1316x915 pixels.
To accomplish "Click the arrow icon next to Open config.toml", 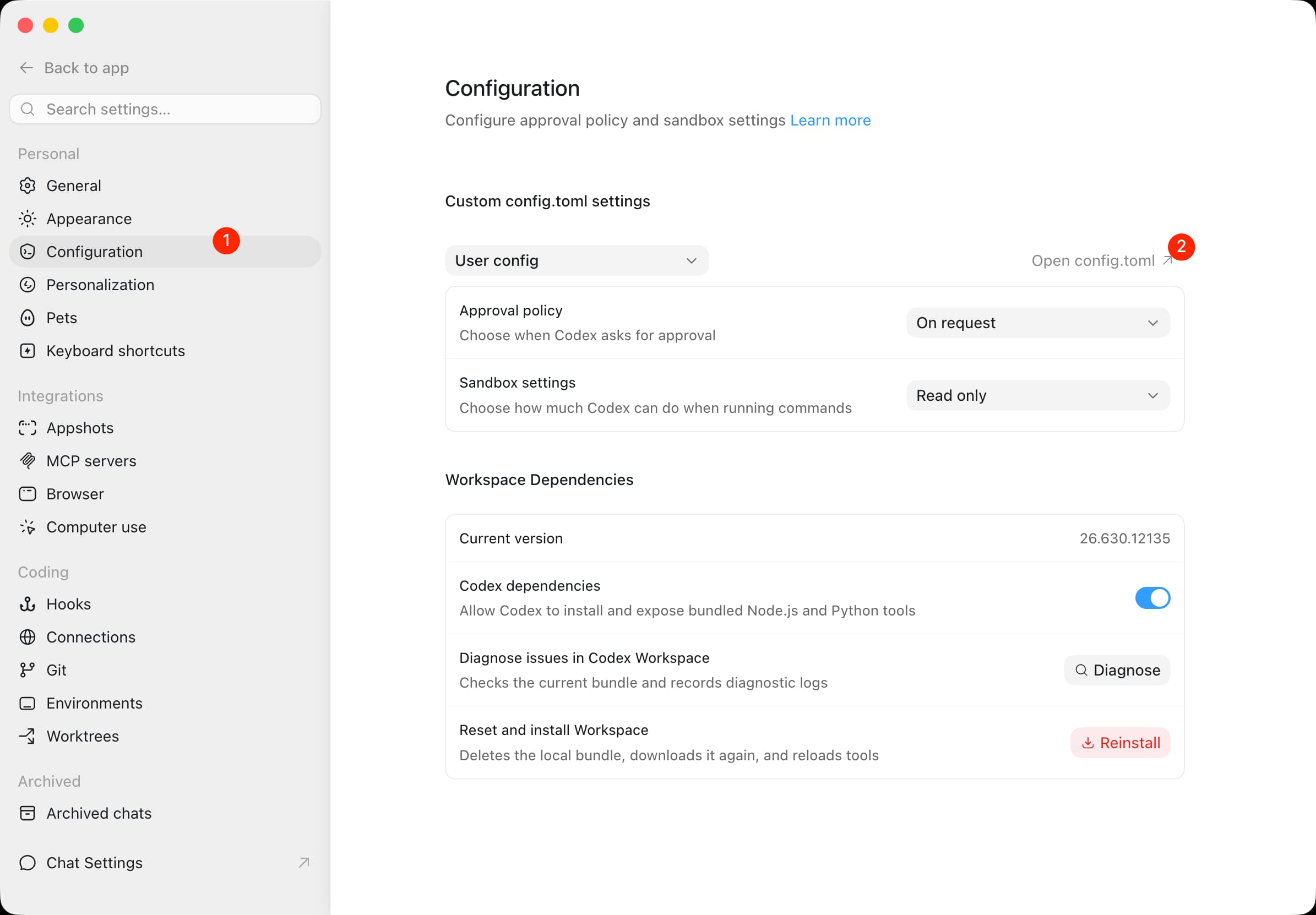I will click(1167, 261).
